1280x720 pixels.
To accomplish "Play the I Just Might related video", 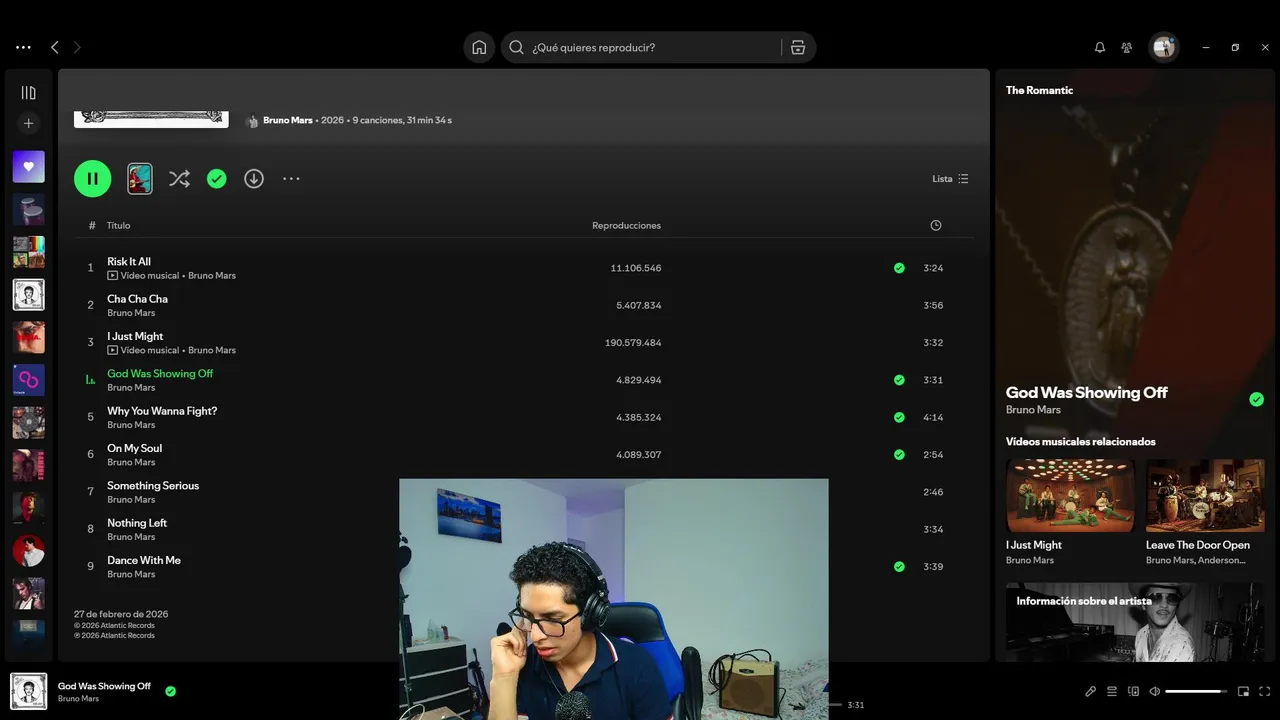I will click(1070, 495).
